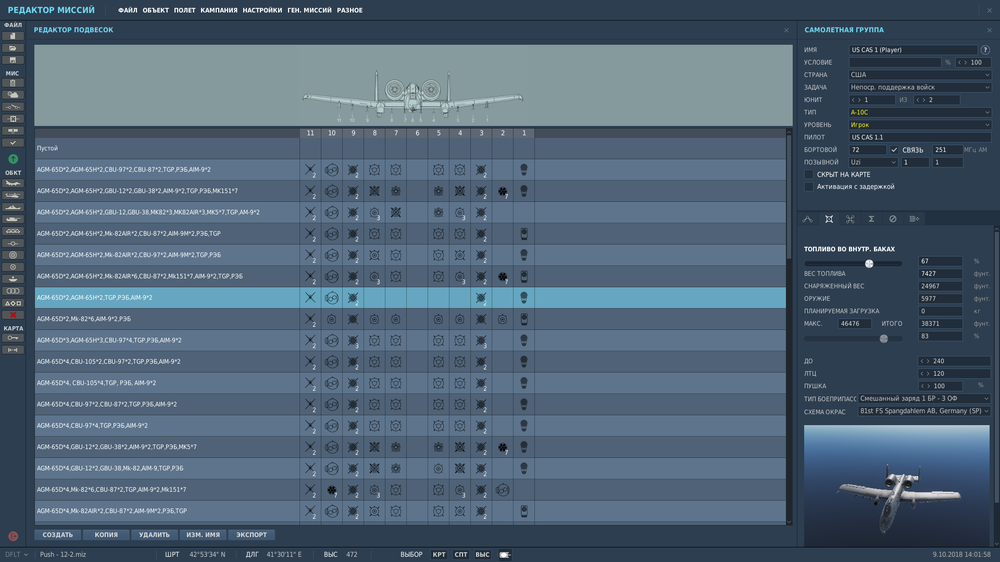Image resolution: width=1000 pixels, height=562 pixels.
Task: Open the failures tab circle-slash icon
Action: coord(893,219)
